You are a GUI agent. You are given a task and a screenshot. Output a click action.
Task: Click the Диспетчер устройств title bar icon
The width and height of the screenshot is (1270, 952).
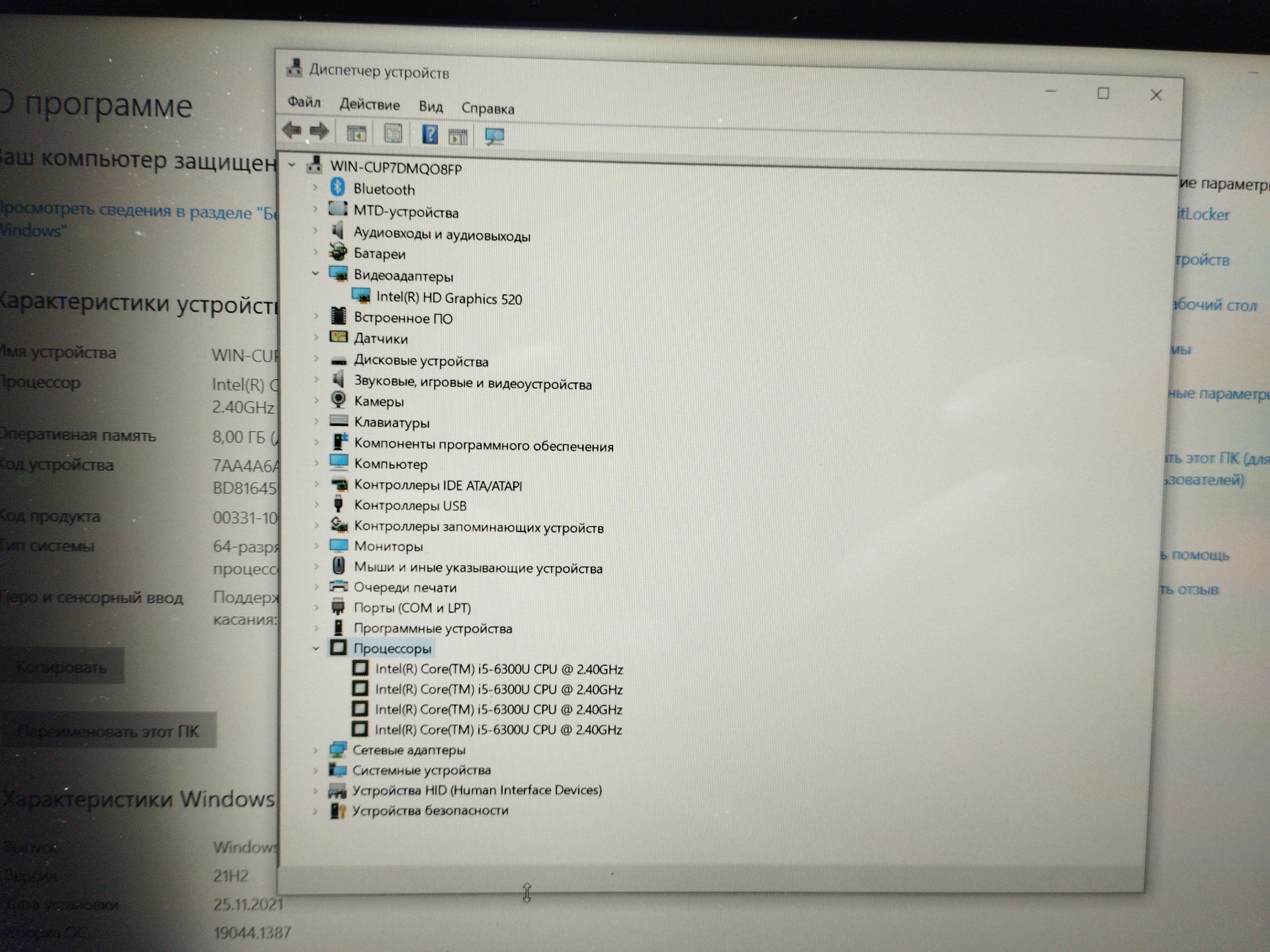point(294,67)
